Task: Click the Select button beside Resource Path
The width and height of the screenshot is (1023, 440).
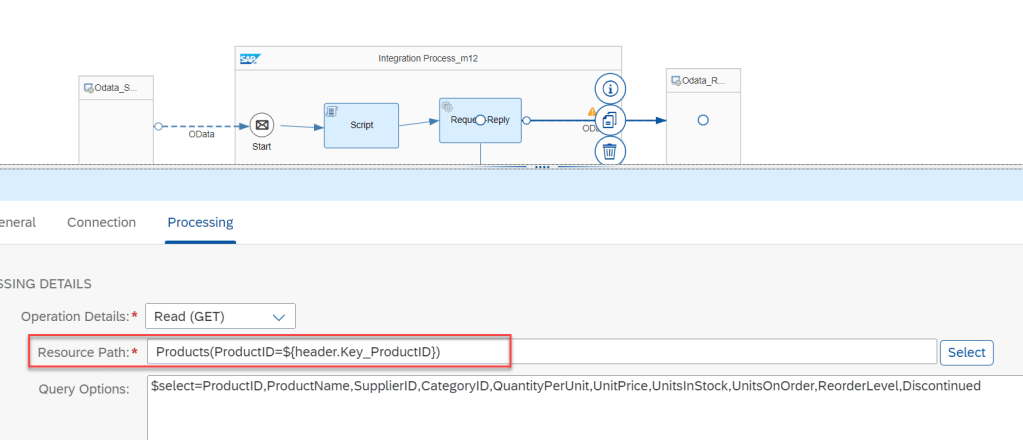Action: click(x=966, y=352)
